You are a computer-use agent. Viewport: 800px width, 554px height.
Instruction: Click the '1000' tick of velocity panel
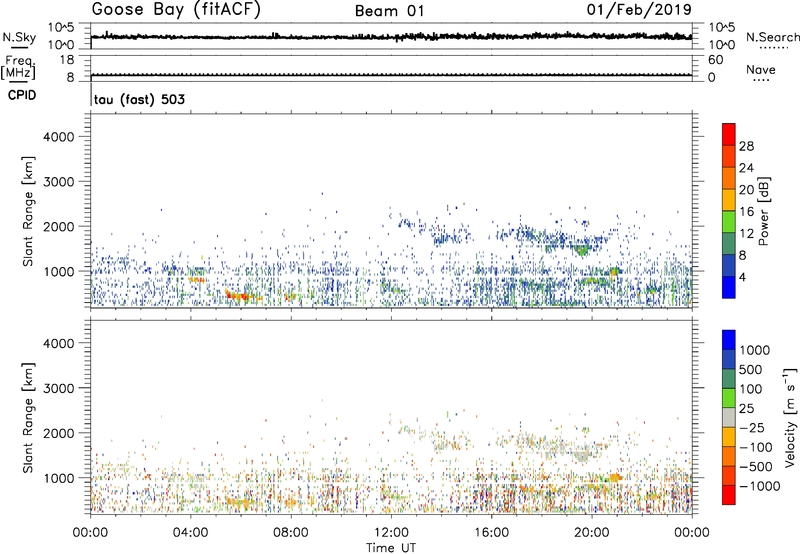point(58,478)
